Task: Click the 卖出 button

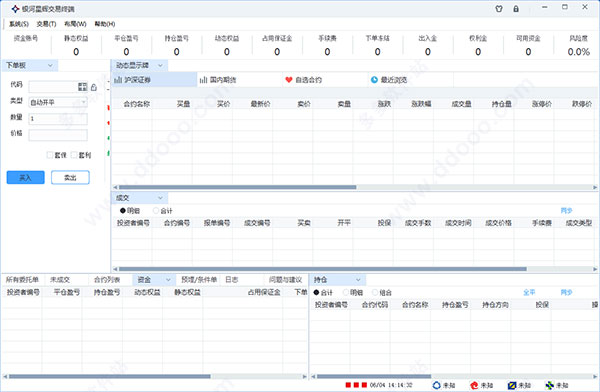Action: point(70,178)
